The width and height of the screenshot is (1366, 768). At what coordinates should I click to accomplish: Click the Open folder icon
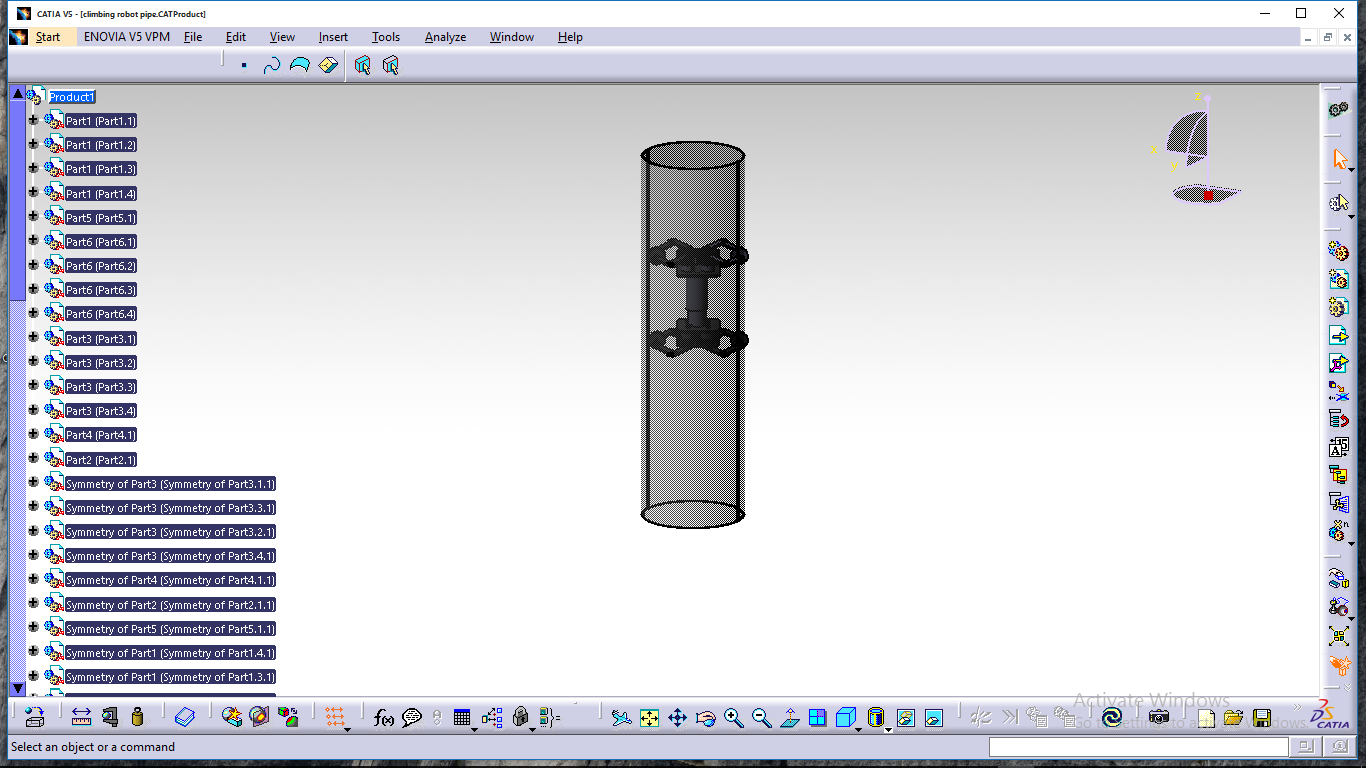1233,717
